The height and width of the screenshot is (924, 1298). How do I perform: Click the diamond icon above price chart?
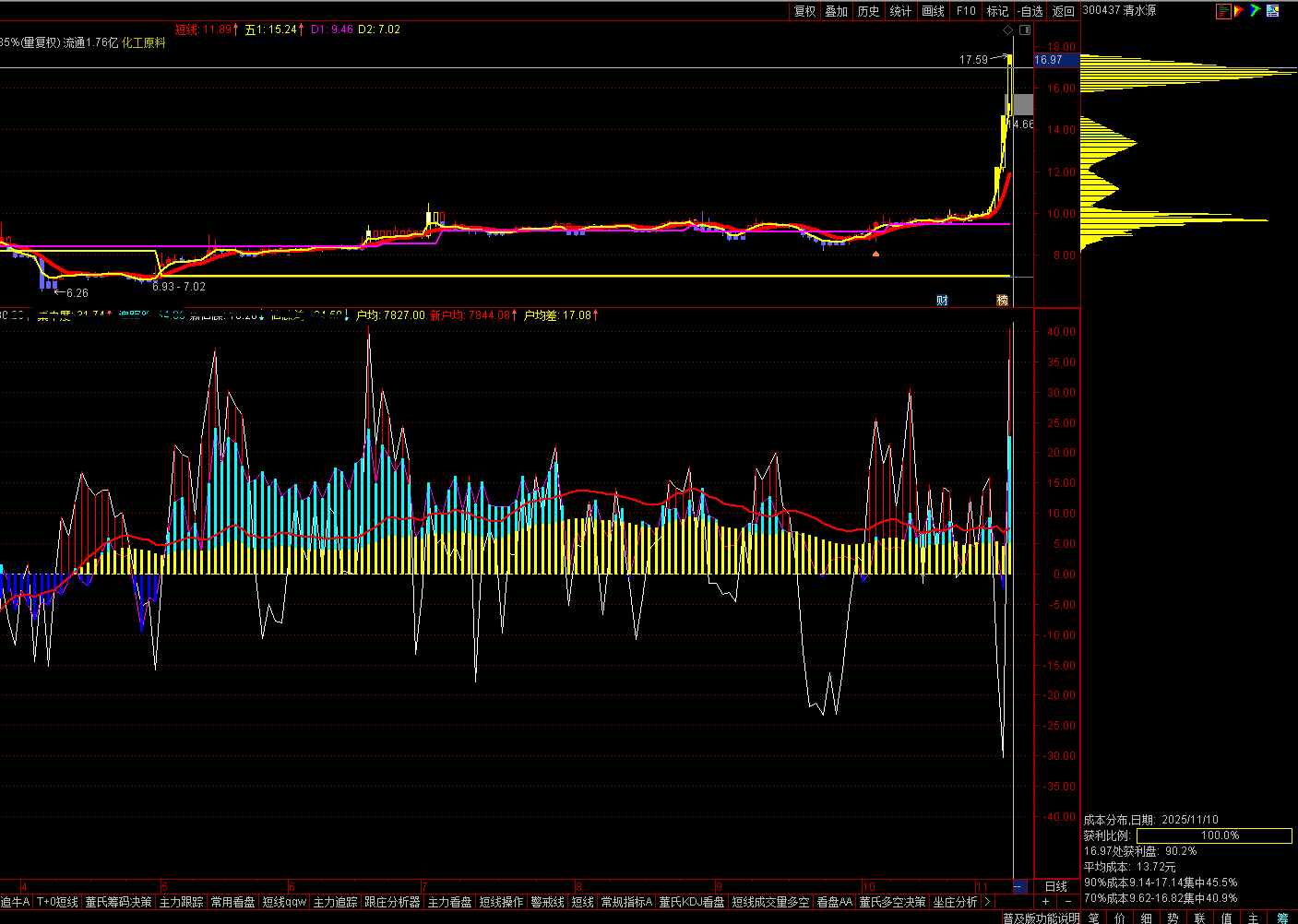(x=1008, y=30)
